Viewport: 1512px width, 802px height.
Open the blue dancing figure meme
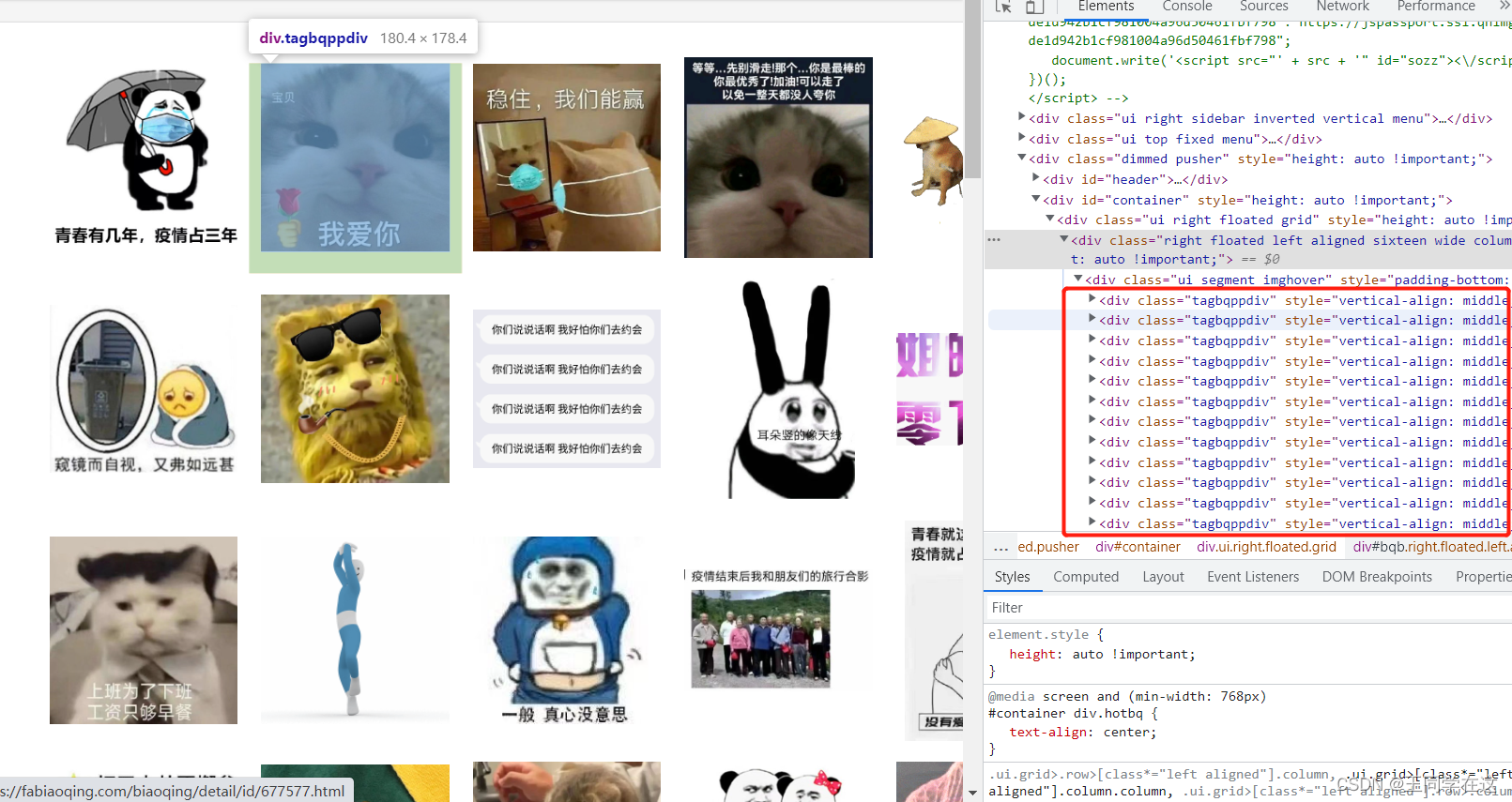(355, 630)
